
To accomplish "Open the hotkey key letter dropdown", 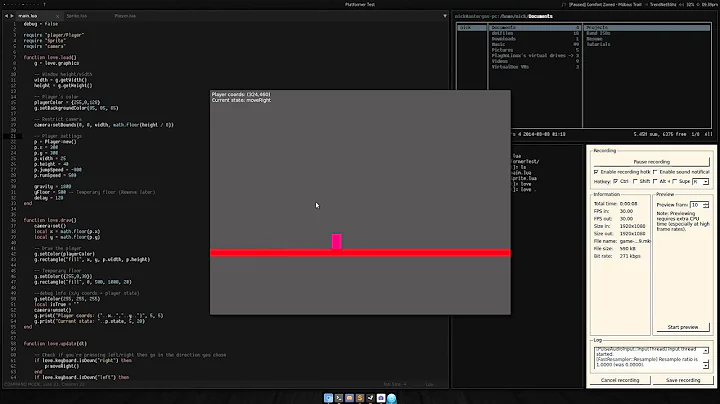I will click(701, 182).
